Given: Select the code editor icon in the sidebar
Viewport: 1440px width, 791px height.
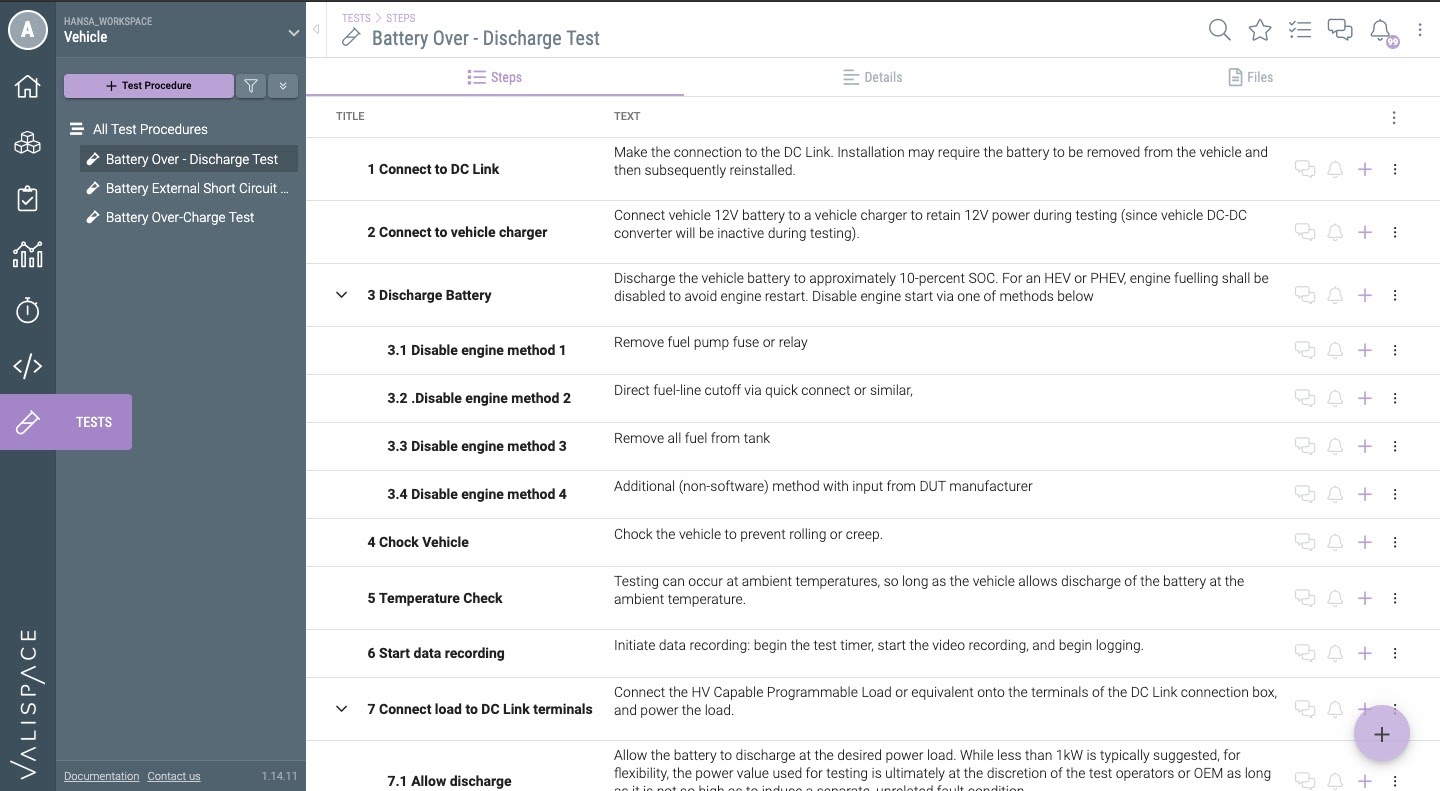Looking at the screenshot, I should point(27,366).
